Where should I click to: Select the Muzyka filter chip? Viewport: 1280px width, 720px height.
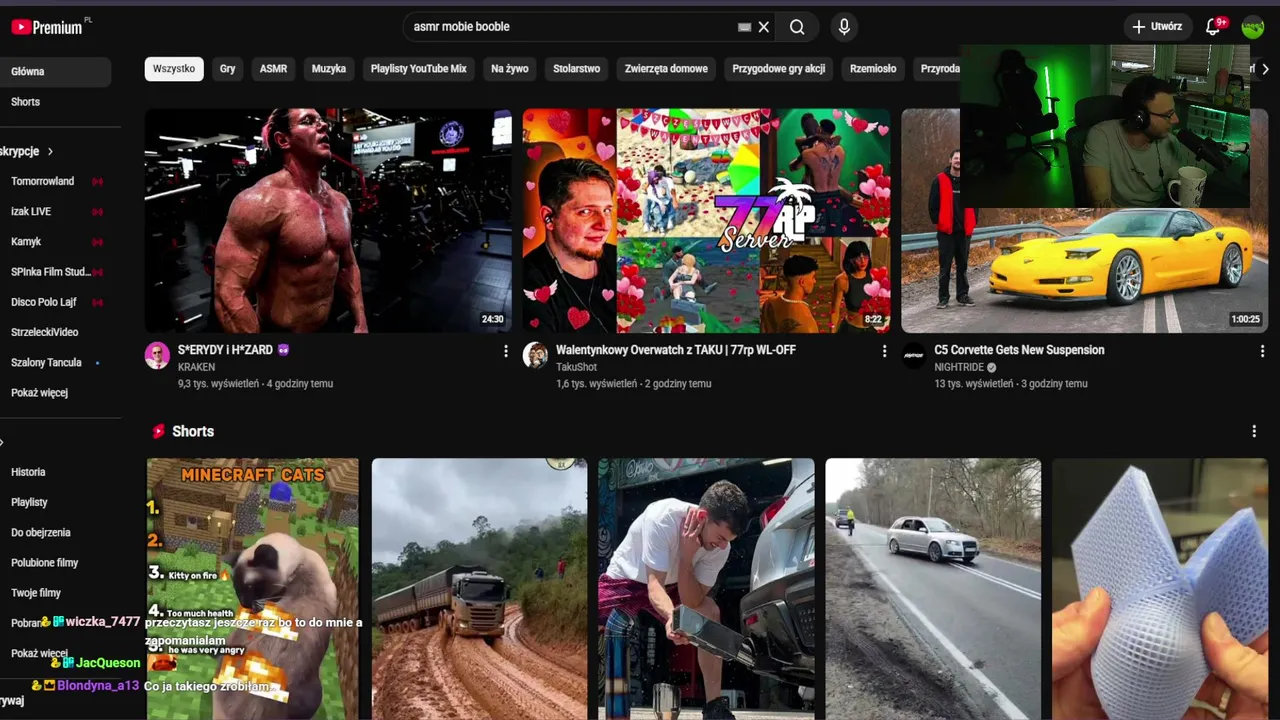(x=329, y=69)
